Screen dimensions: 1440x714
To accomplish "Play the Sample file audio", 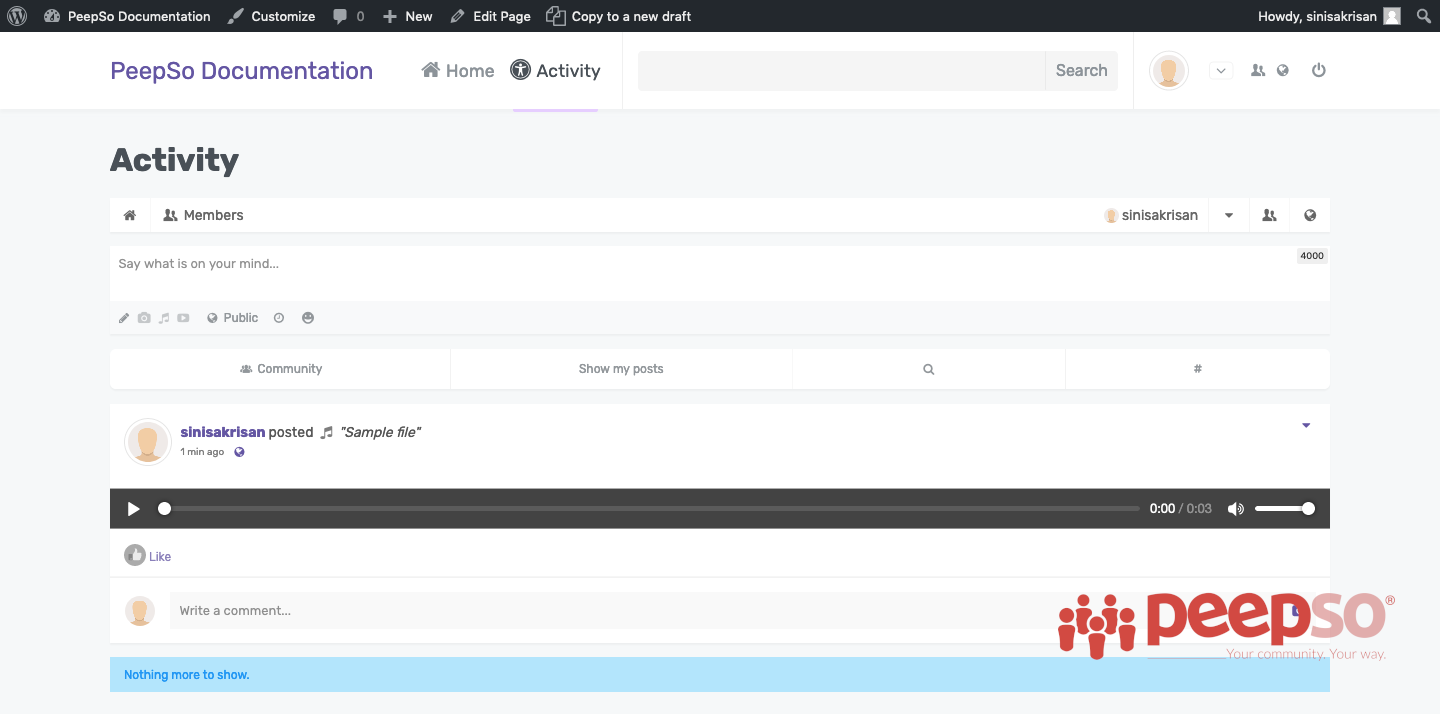I will [133, 509].
